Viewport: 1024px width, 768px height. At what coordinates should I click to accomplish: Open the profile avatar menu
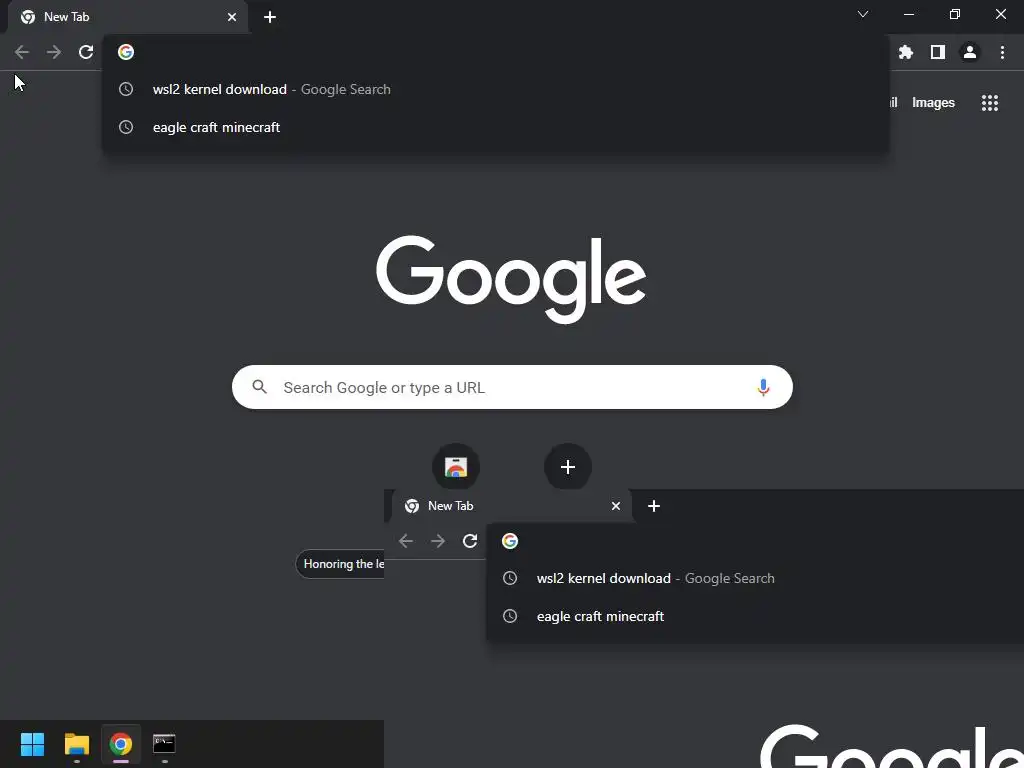point(970,52)
